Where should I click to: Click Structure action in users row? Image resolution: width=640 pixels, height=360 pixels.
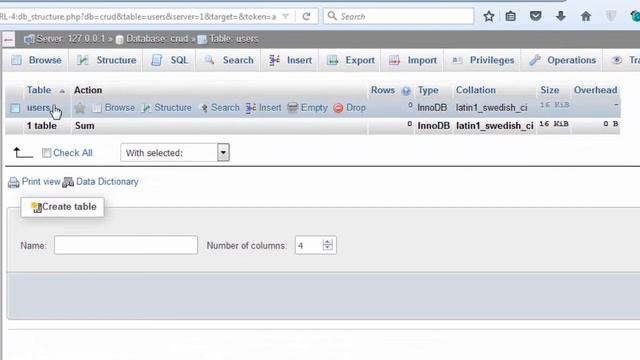[167, 108]
